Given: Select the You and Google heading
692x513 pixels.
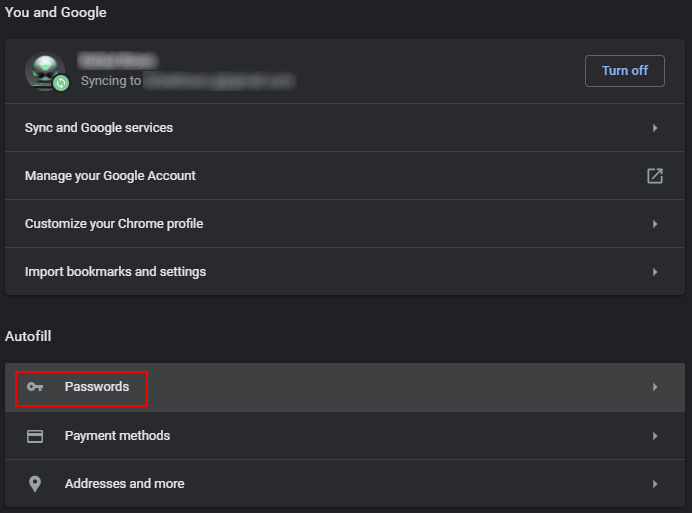Looking at the screenshot, I should [56, 12].
